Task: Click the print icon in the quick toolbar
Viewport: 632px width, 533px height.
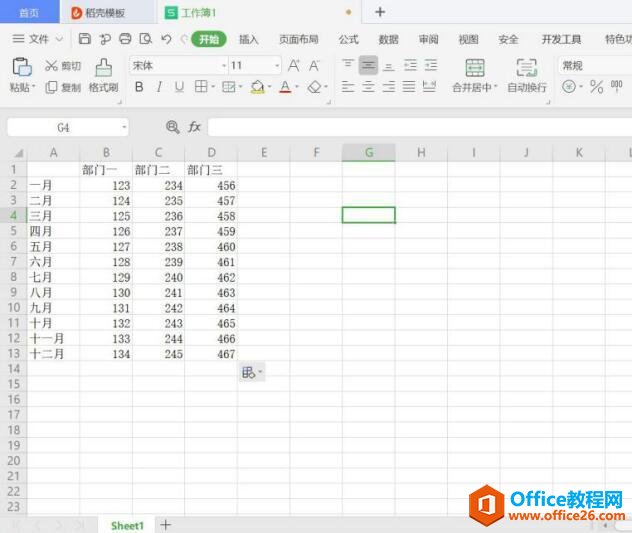Action: click(125, 39)
